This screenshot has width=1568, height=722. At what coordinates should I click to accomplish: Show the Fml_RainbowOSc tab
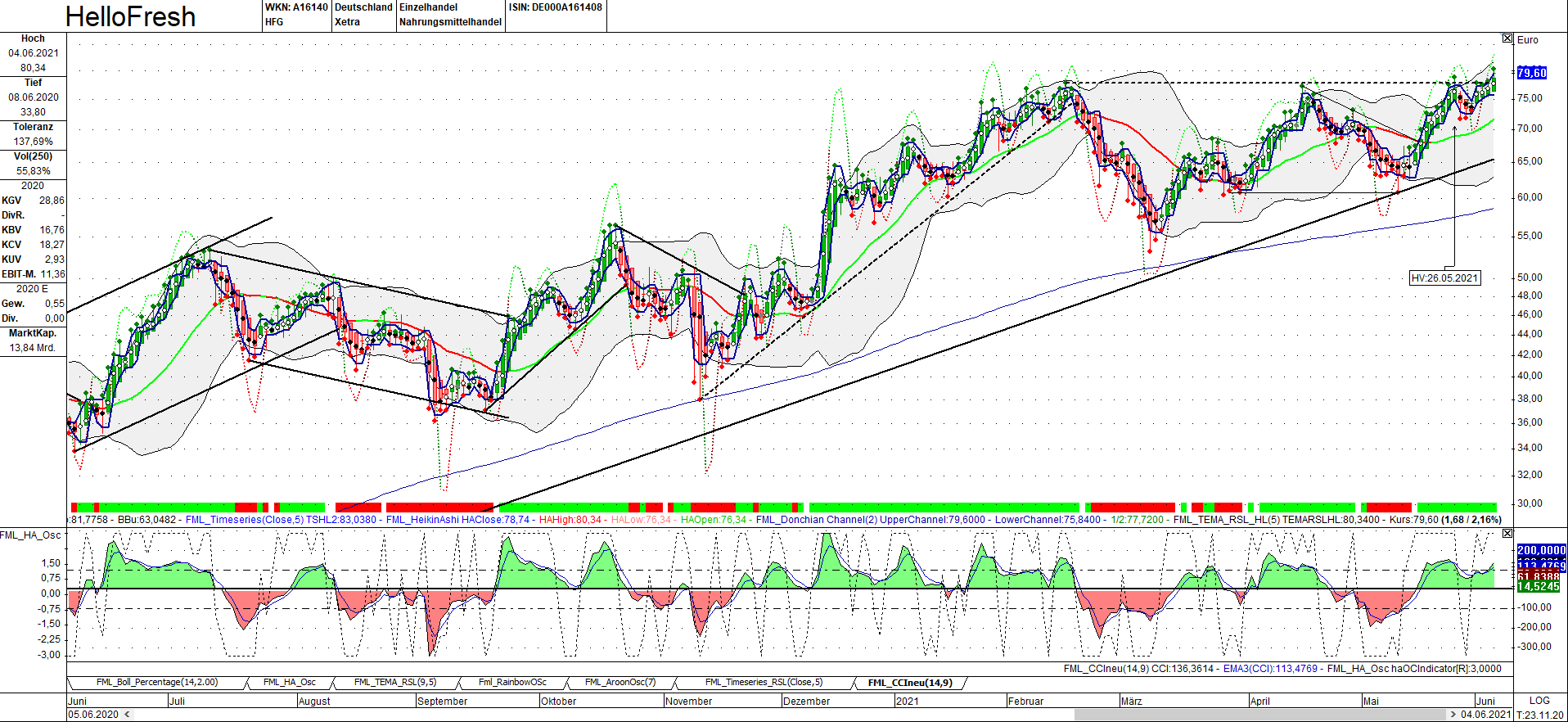point(512,683)
